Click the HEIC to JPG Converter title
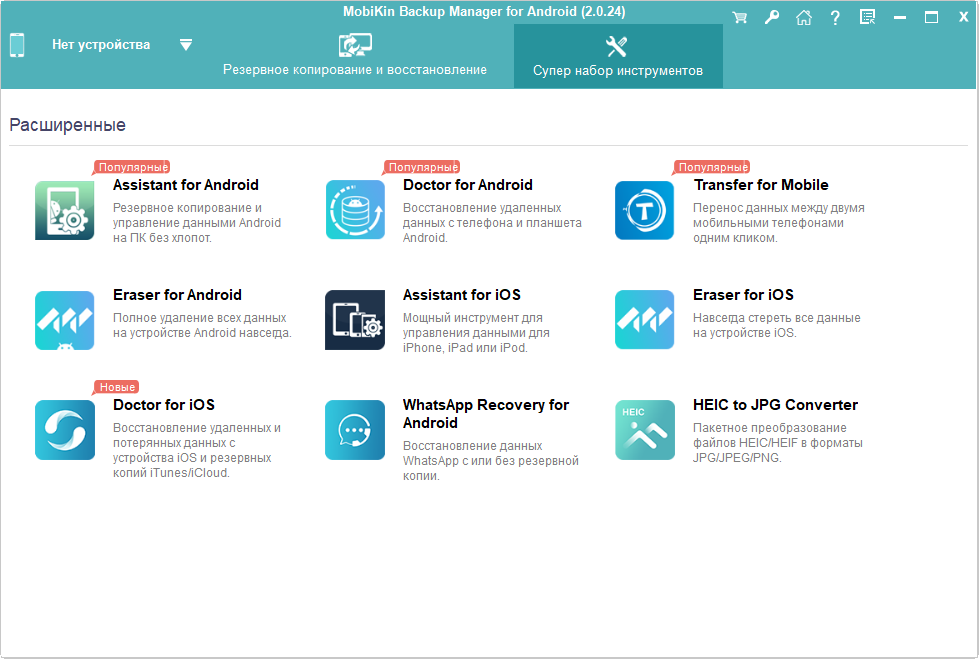 (775, 405)
